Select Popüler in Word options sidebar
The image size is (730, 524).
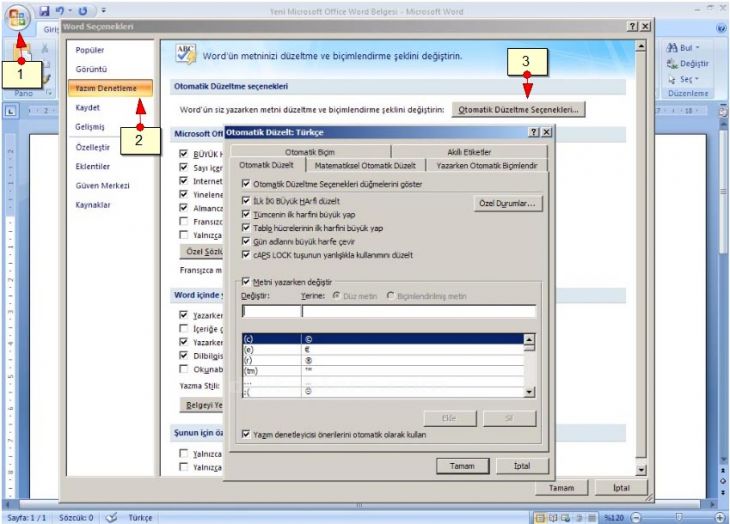[90, 50]
